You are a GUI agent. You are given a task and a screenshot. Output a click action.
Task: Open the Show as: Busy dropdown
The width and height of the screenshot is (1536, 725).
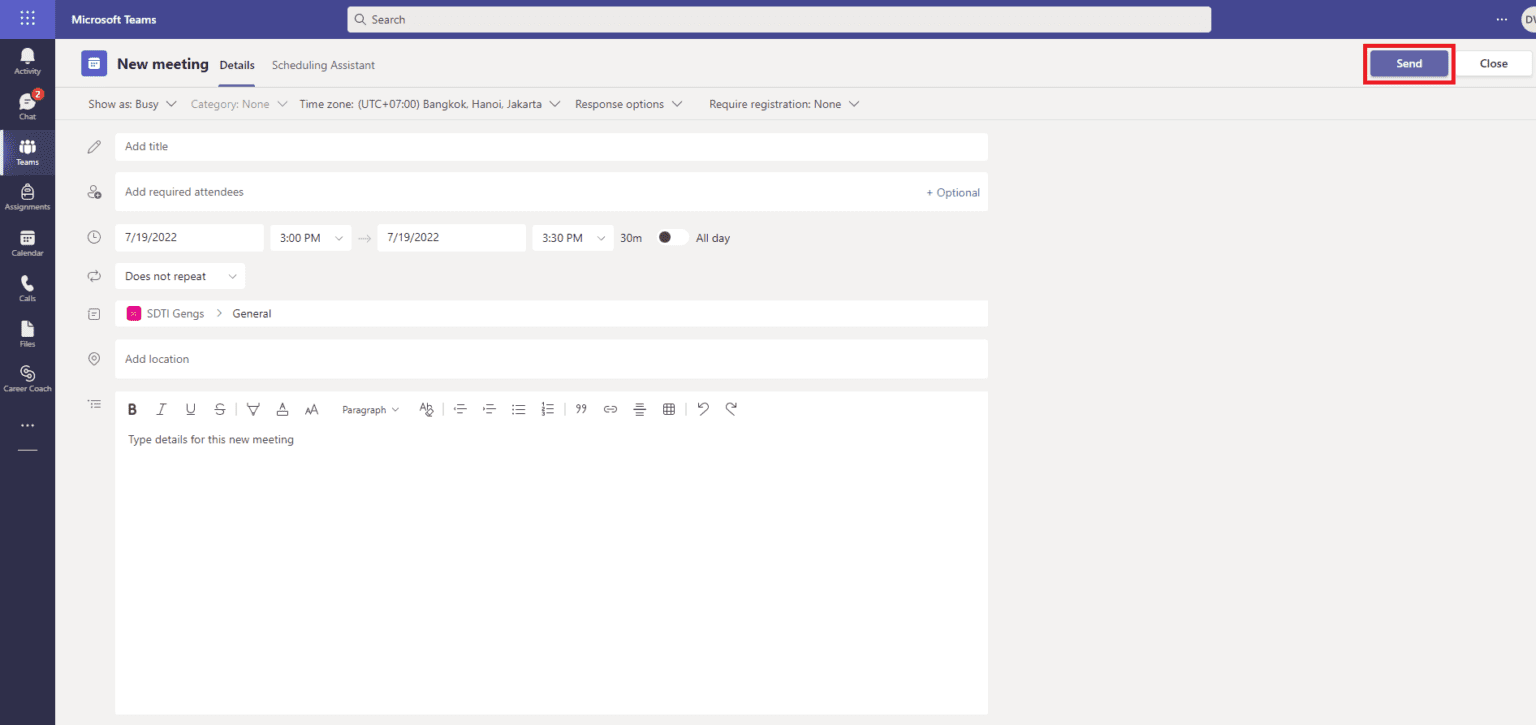pyautogui.click(x=132, y=104)
